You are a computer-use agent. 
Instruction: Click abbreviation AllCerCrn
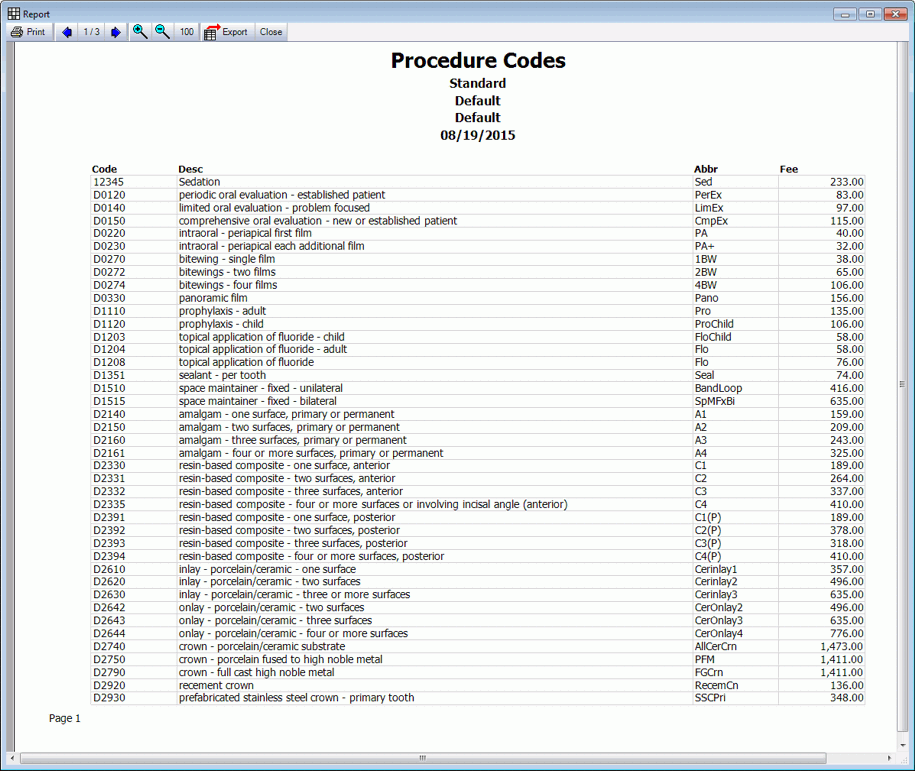tap(715, 647)
